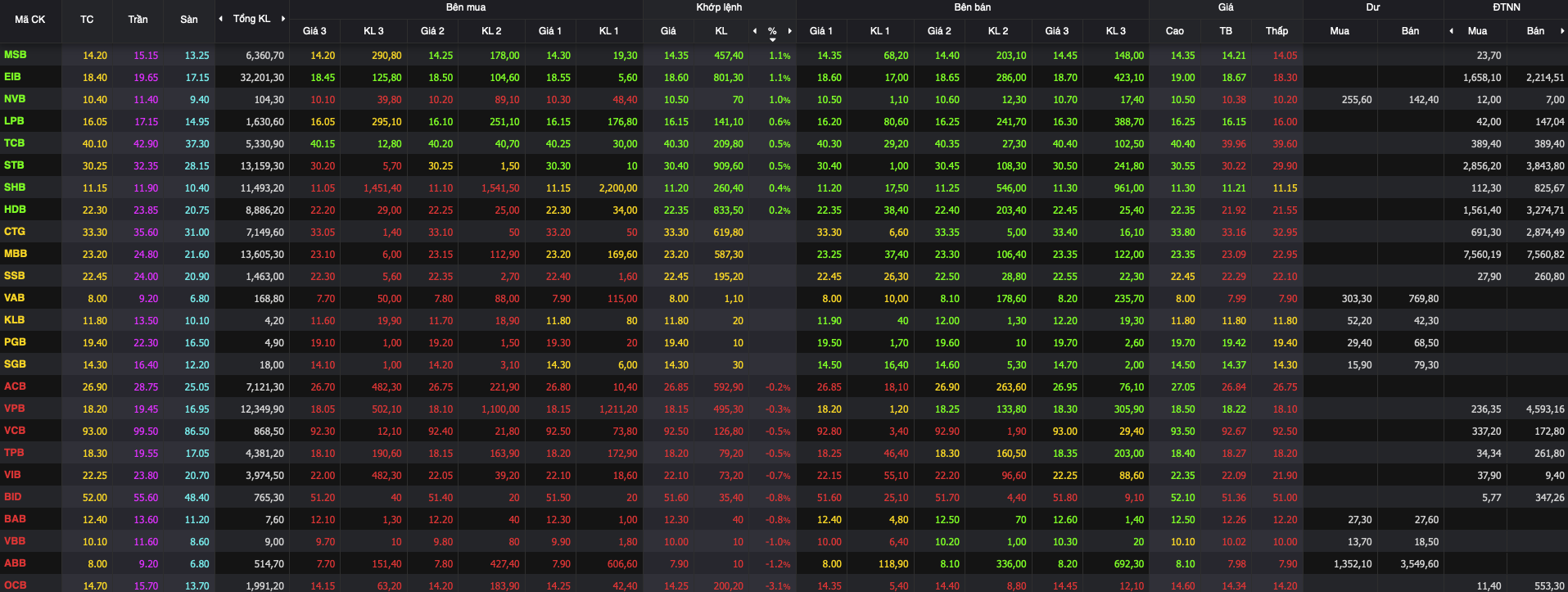Open VIB stock symbol
1568x592 pixels.
[12, 475]
